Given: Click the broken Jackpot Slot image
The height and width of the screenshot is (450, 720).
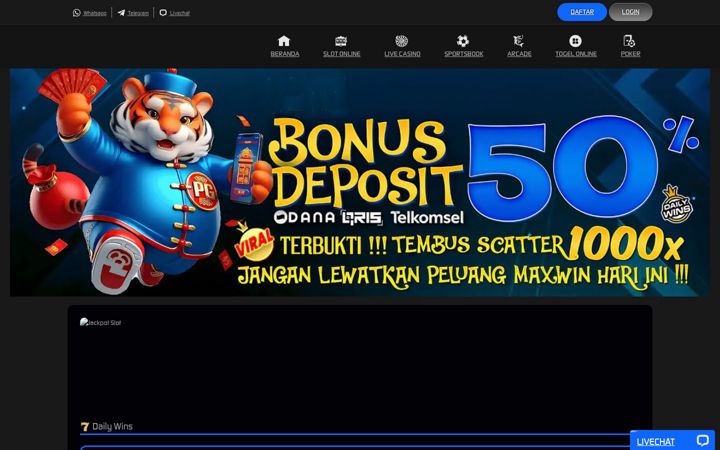Looking at the screenshot, I should click(x=100, y=323).
